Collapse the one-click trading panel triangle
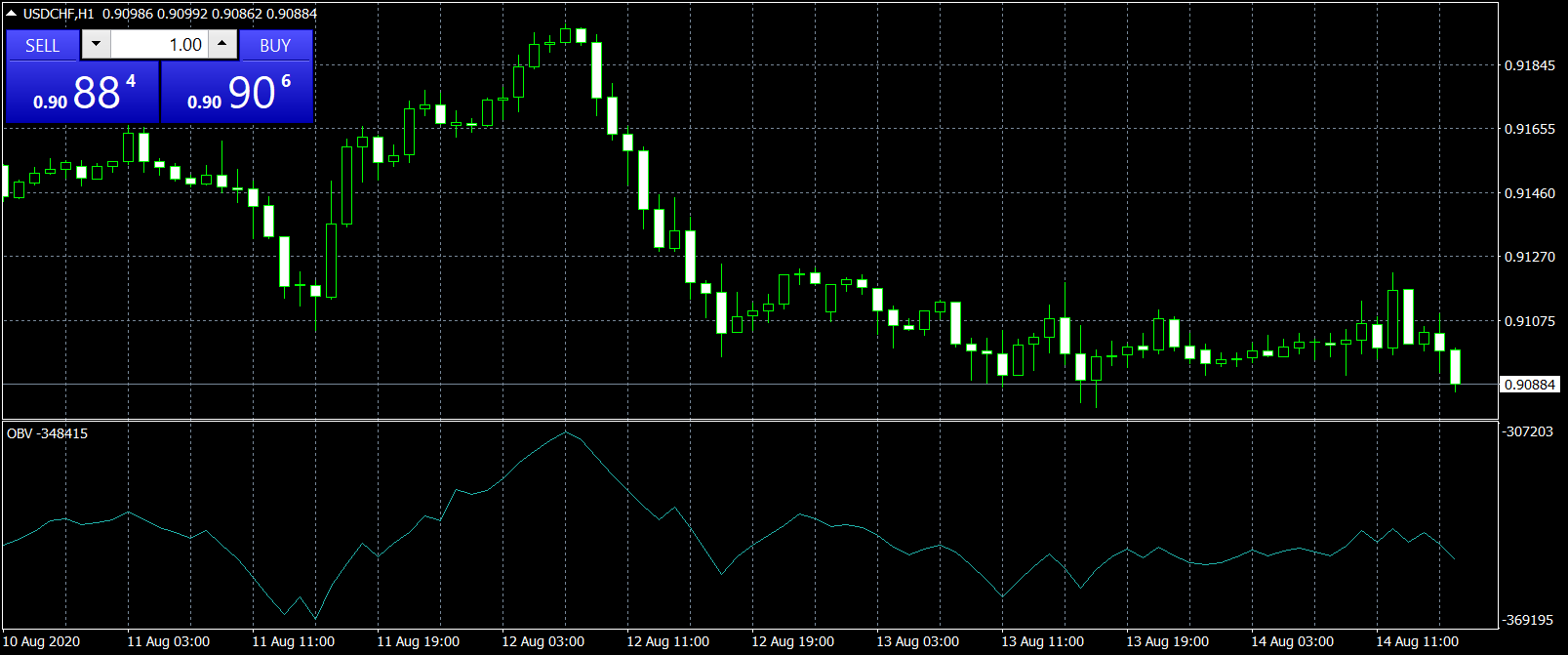 [12, 14]
